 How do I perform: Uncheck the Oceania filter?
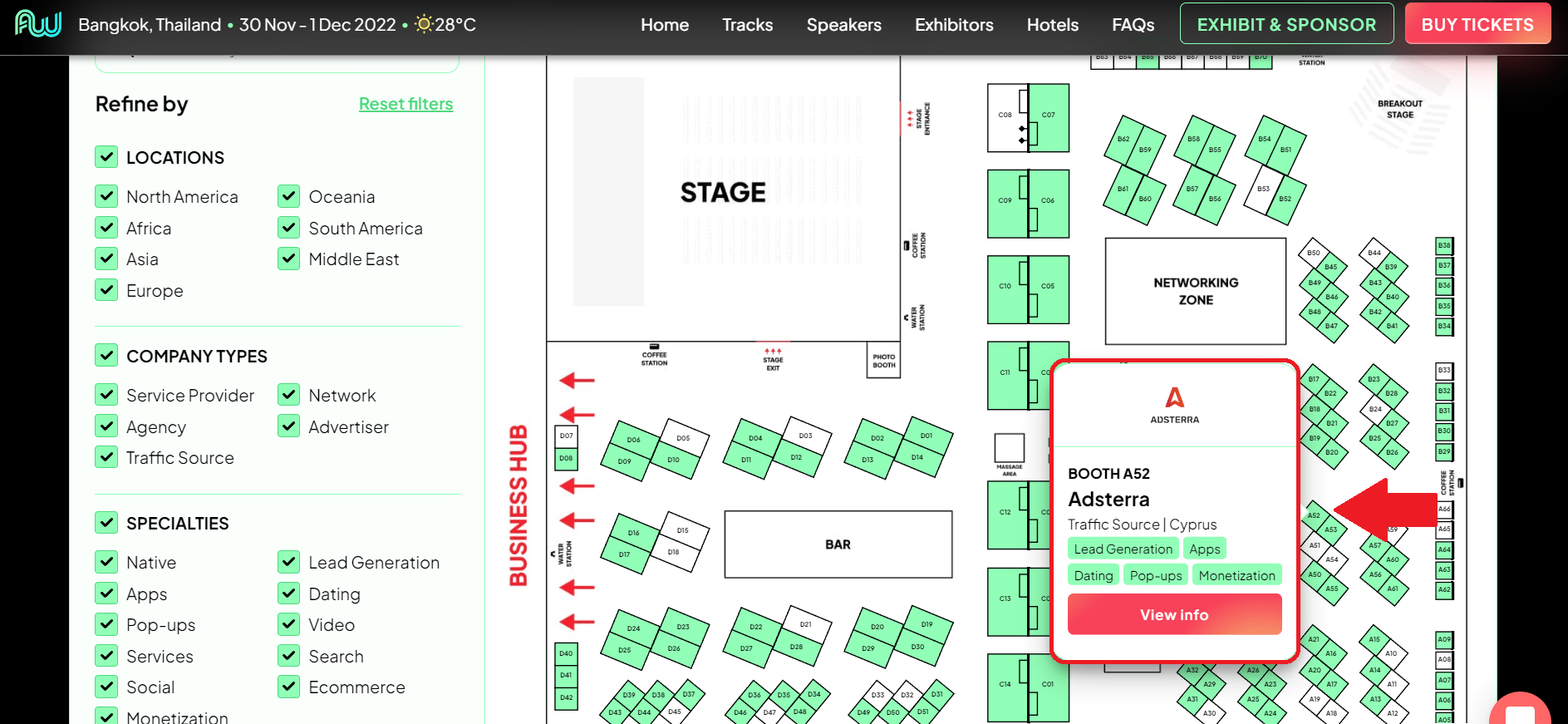click(288, 197)
